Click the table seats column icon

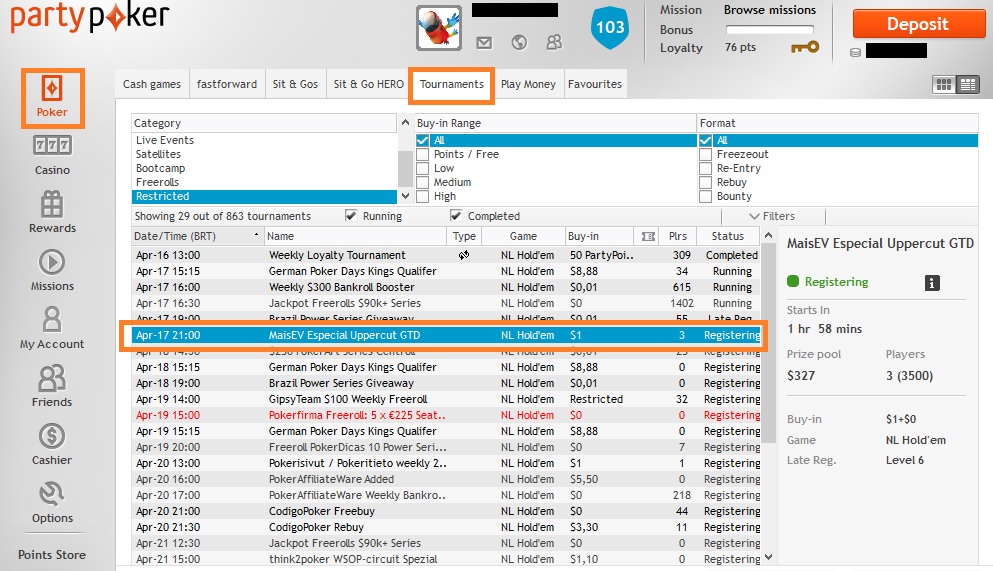pyautogui.click(x=648, y=236)
